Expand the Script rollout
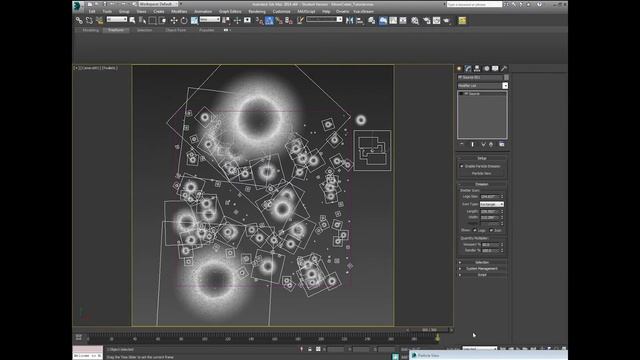640x360 pixels. point(482,275)
